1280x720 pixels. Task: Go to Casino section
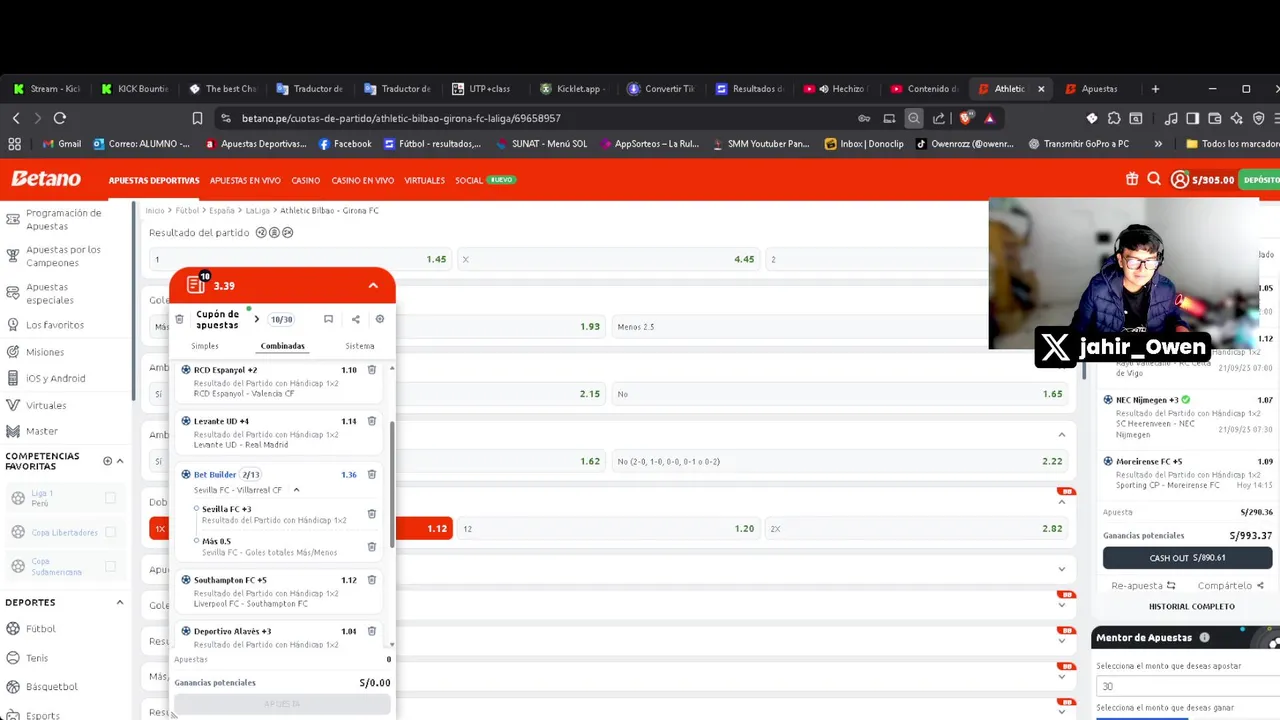pos(306,181)
